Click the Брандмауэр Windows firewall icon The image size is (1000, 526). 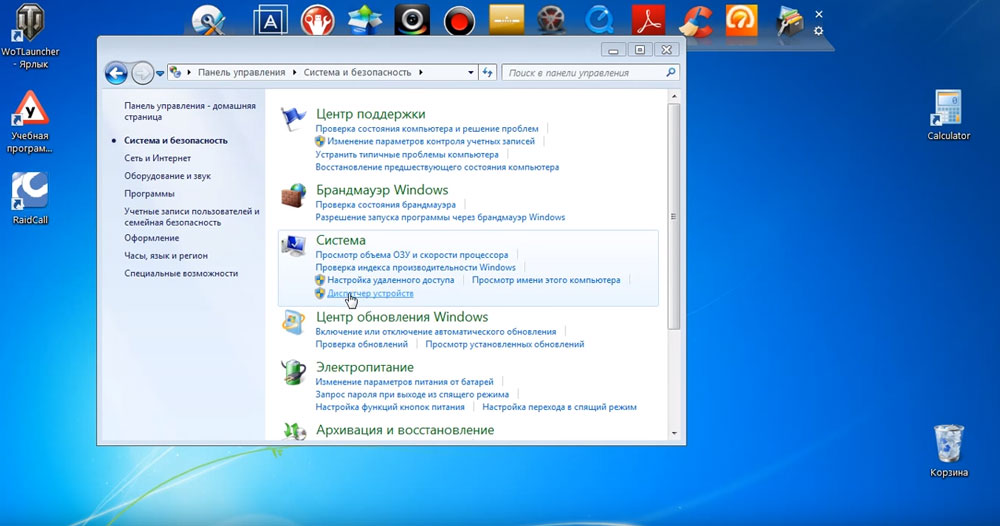[293, 195]
